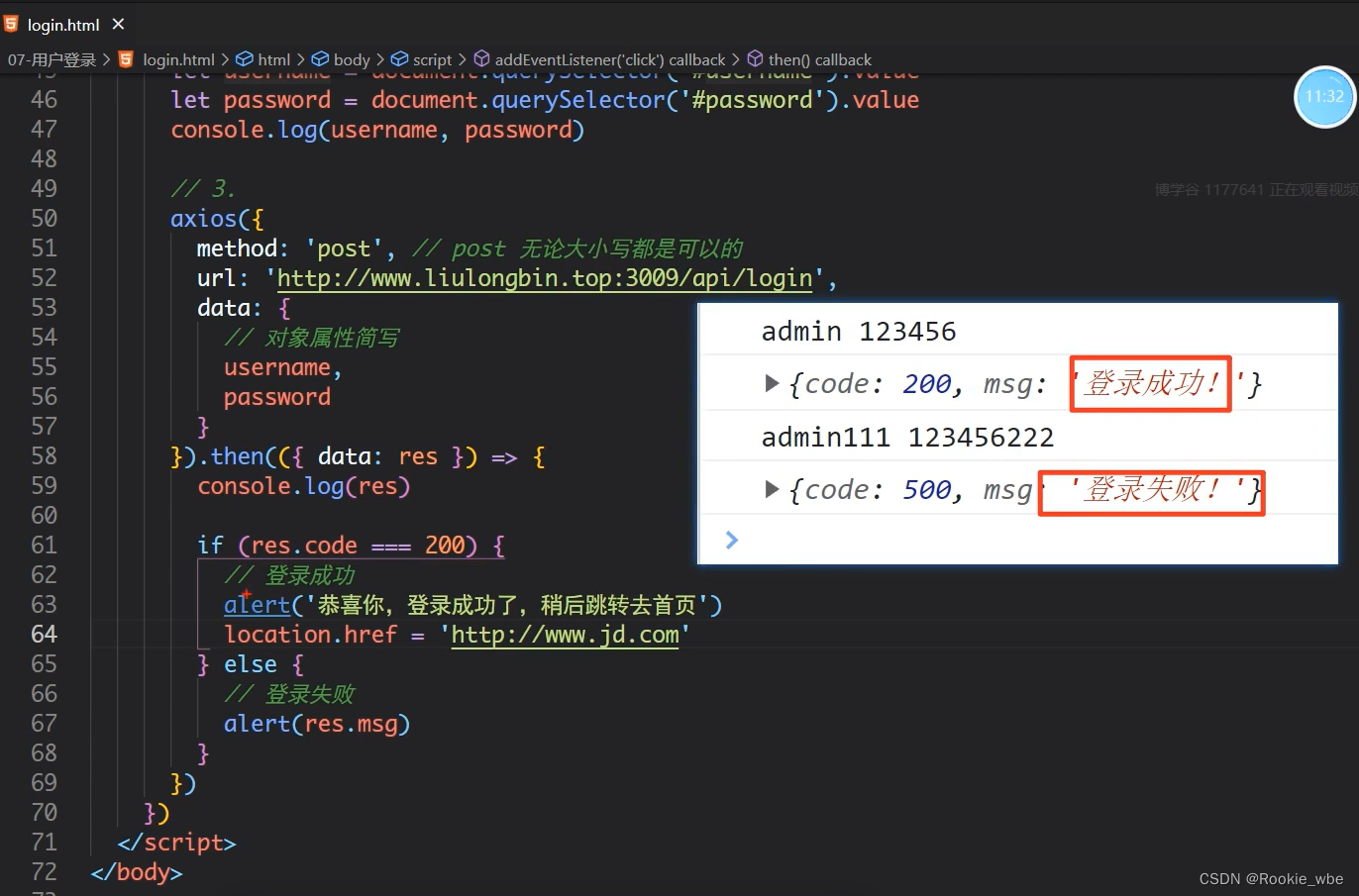The height and width of the screenshot is (896, 1359).
Task: Click the 对象属性简写 comment on line 54
Action: tap(312, 338)
